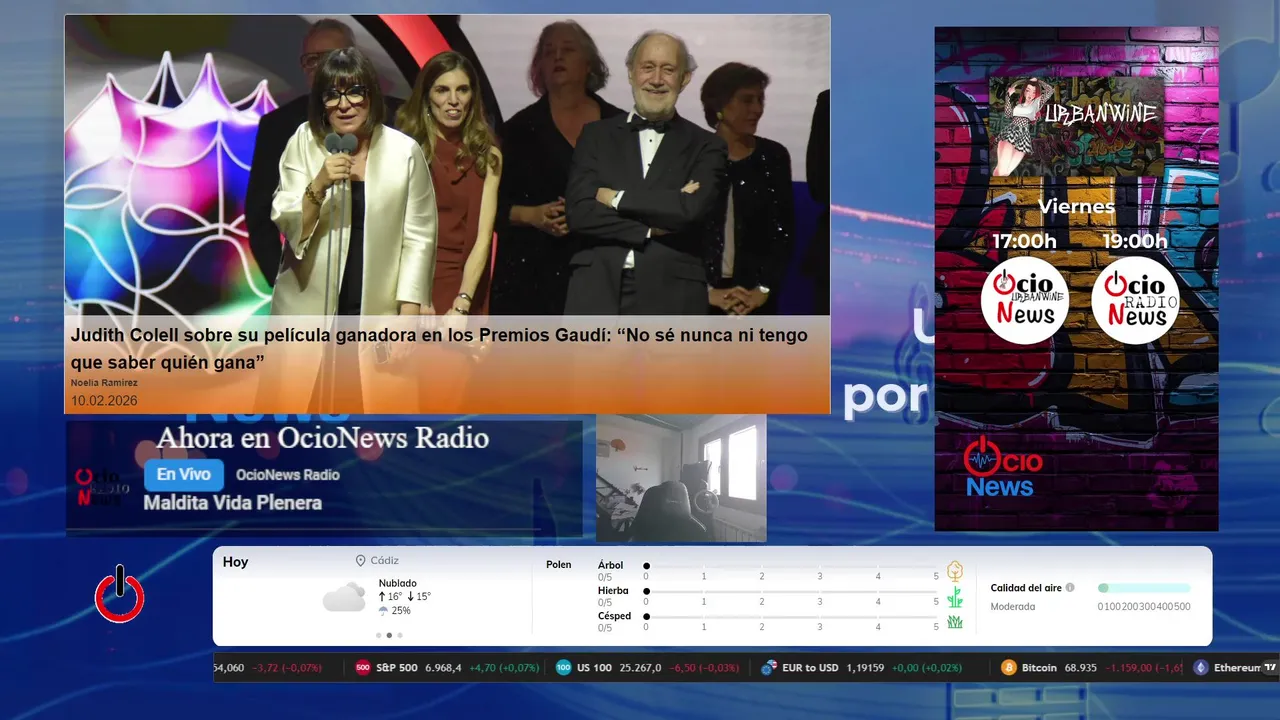
Task: Click the 19:00h schedule time
Action: click(x=1135, y=241)
